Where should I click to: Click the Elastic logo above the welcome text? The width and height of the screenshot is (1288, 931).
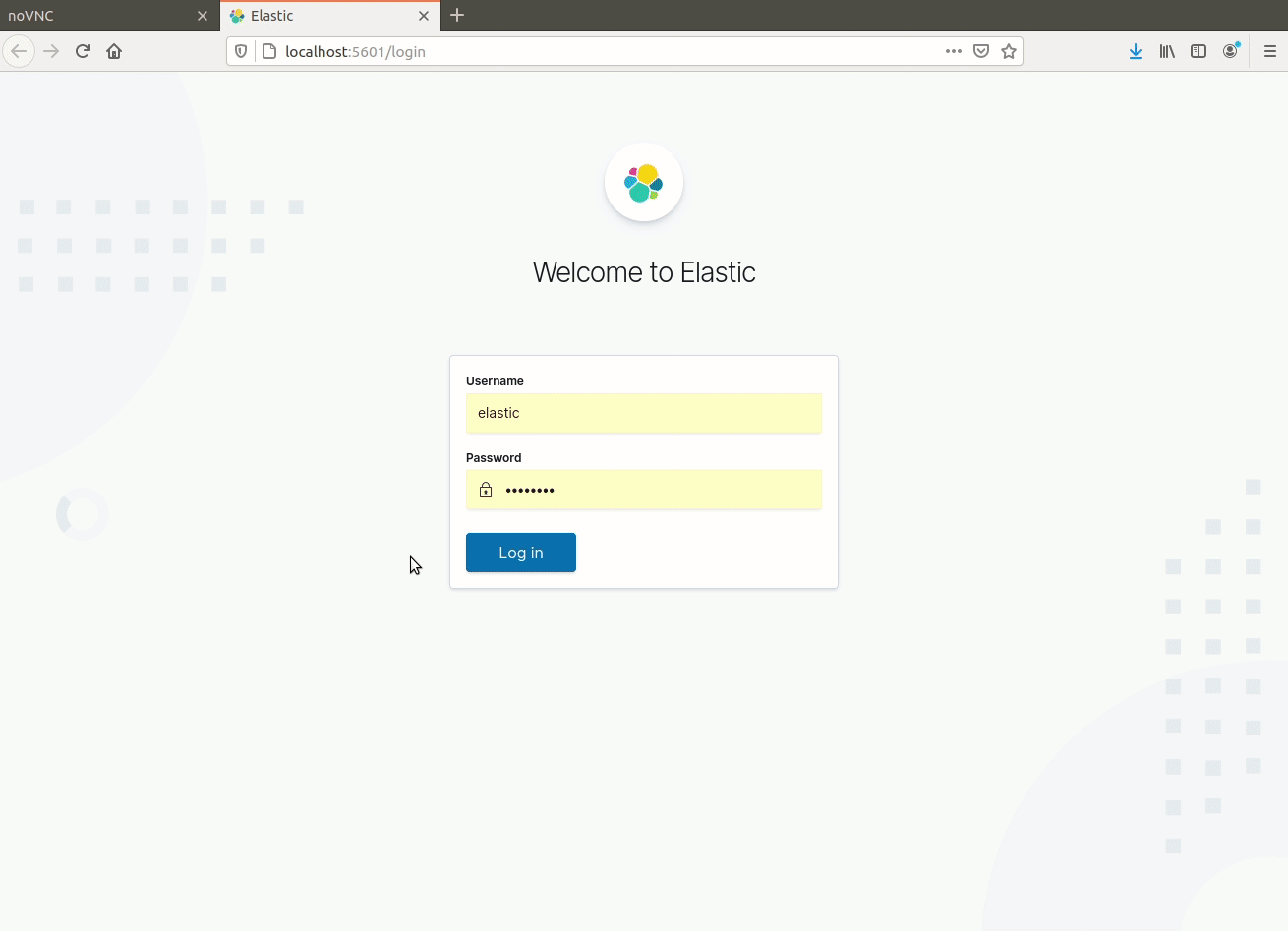pyautogui.click(x=644, y=182)
